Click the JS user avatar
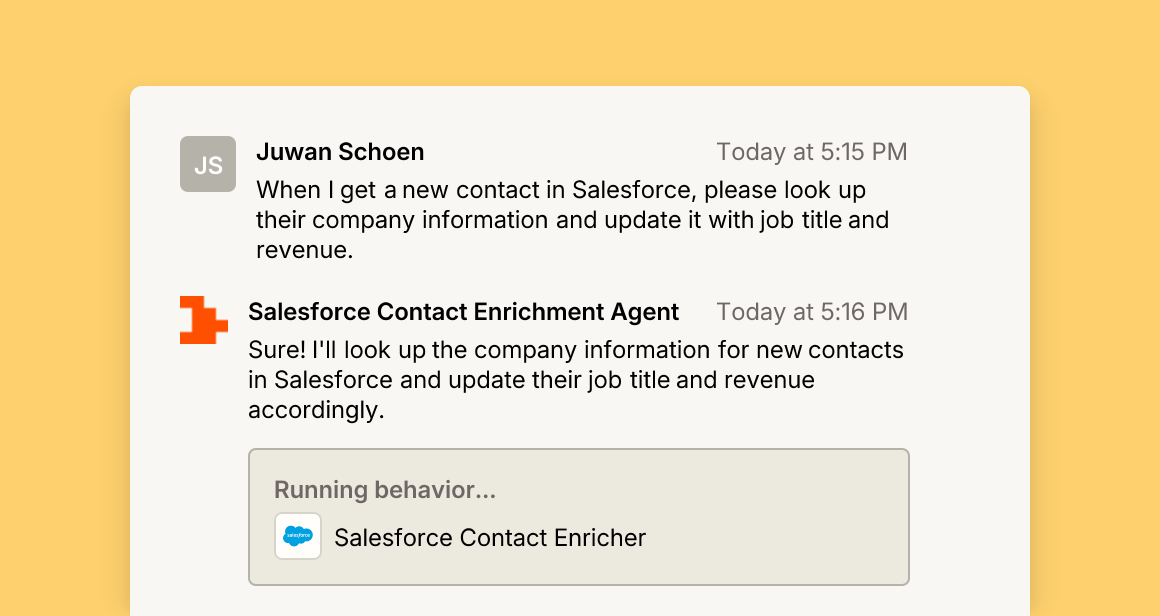The height and width of the screenshot is (616, 1160). 208,164
